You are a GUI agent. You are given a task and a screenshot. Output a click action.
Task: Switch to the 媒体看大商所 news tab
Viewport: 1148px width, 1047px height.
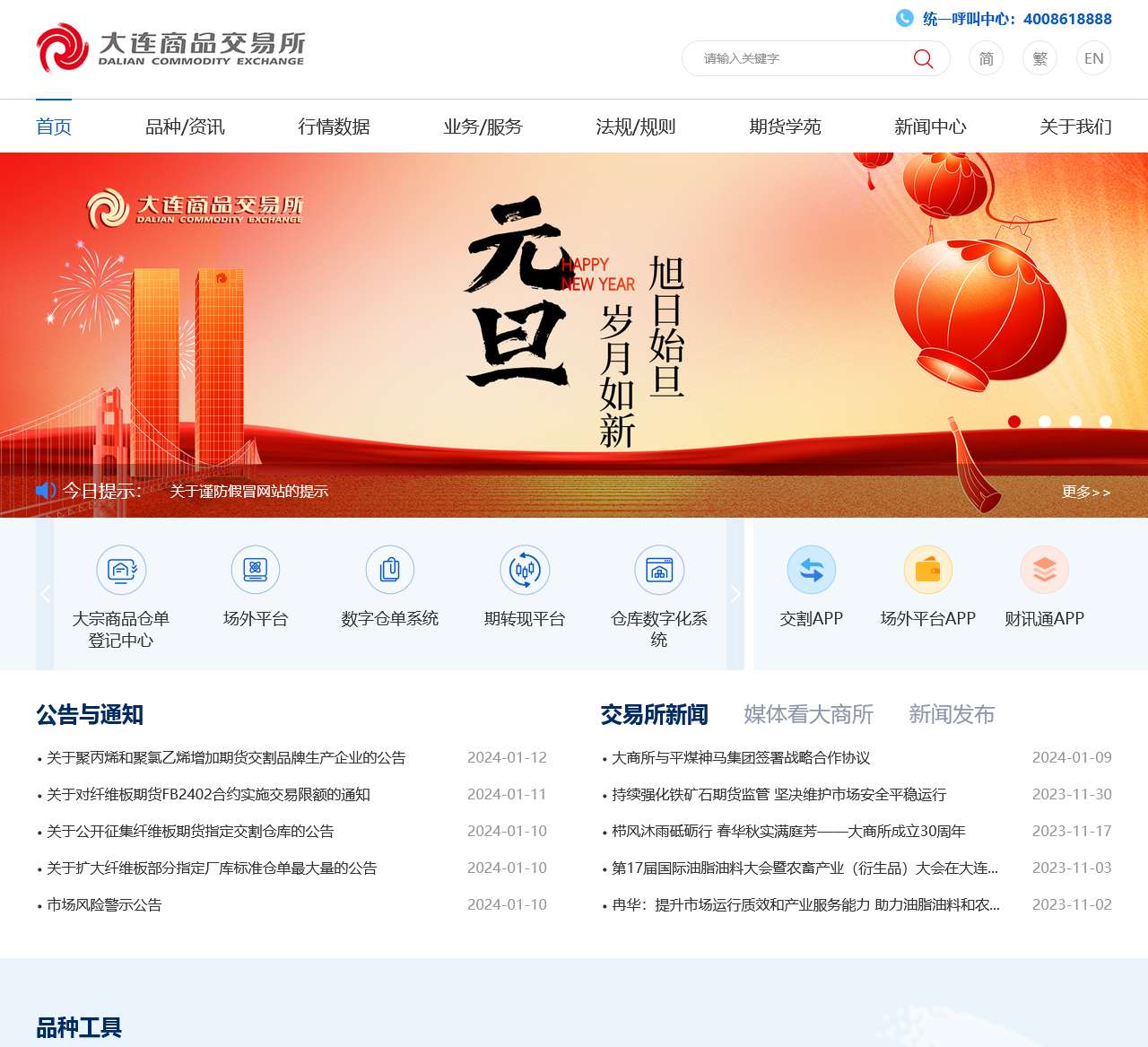(x=806, y=714)
